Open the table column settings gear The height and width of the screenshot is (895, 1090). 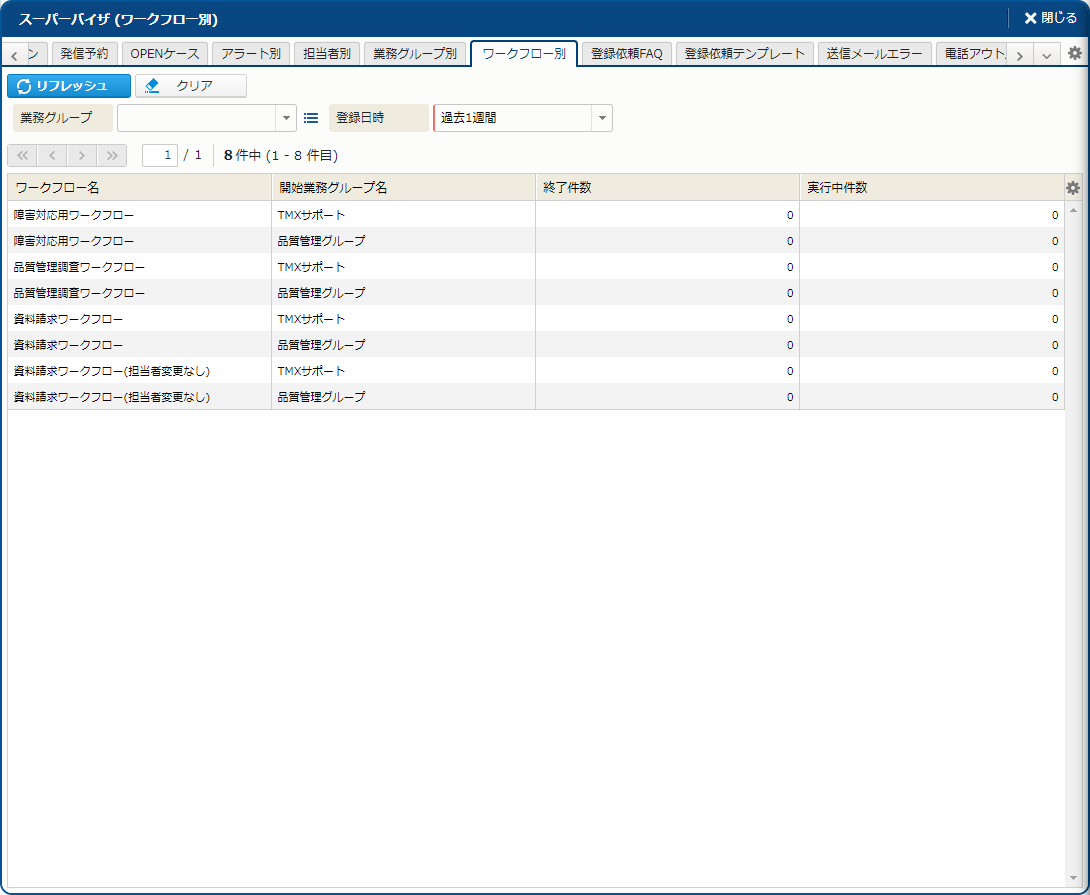(x=1073, y=188)
